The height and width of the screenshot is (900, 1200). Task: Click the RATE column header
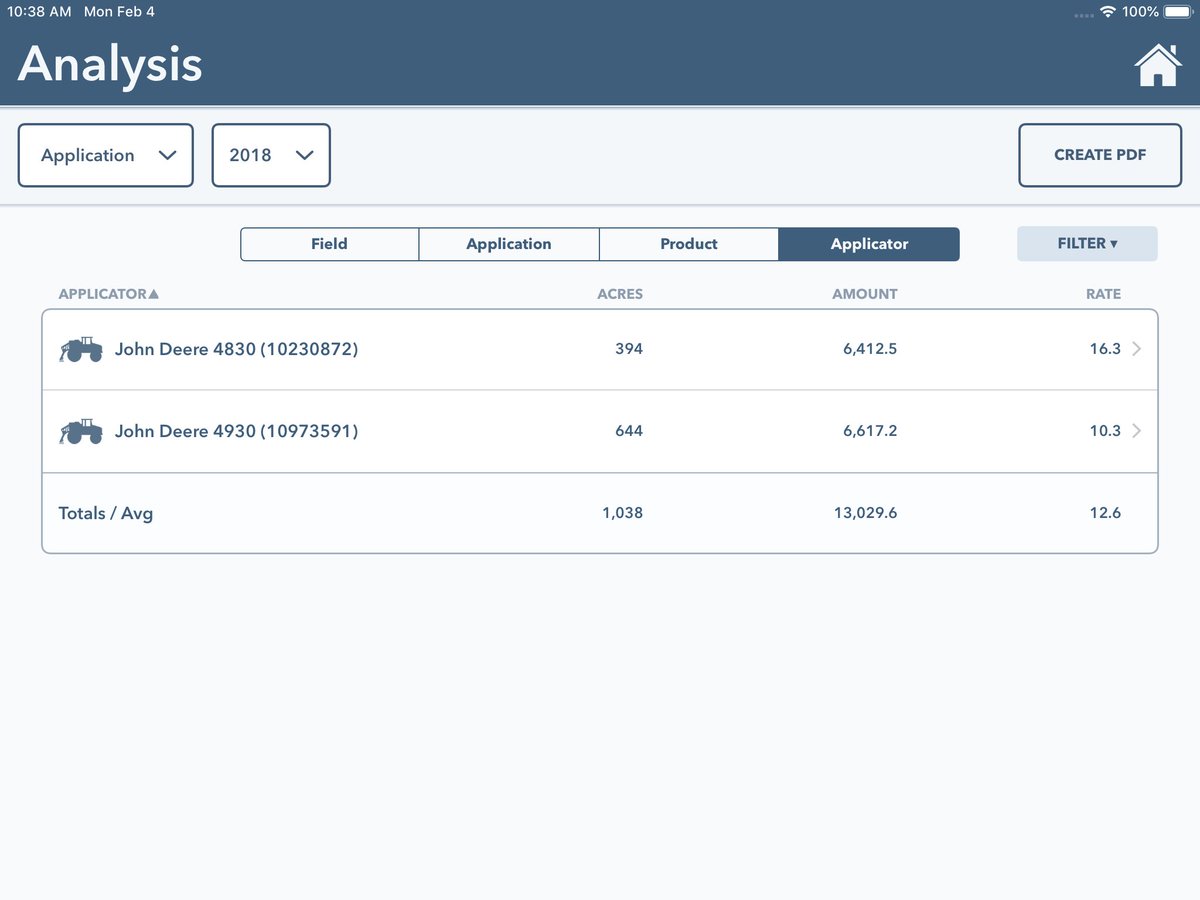click(1103, 294)
